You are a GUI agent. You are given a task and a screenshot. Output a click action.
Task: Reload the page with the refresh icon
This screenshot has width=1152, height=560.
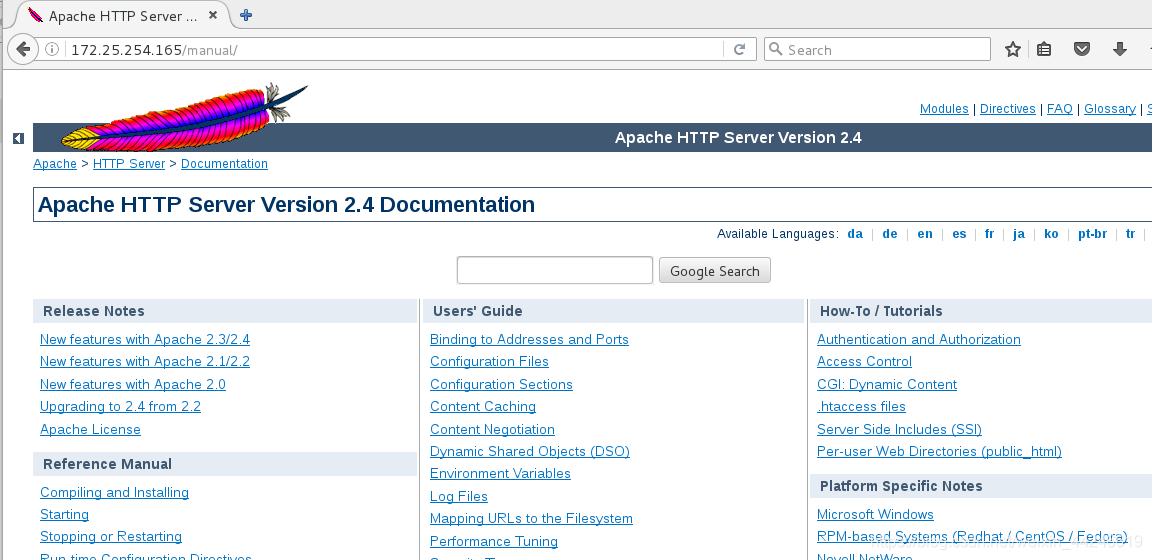tap(739, 49)
